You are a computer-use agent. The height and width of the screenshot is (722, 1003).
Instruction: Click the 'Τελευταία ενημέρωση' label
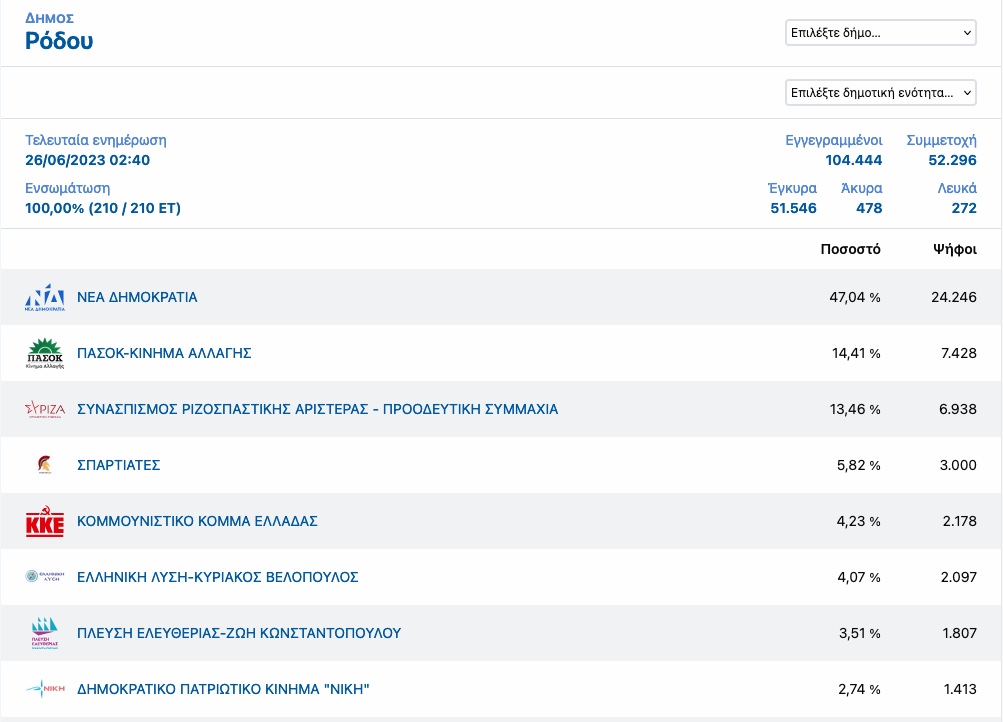click(x=96, y=140)
